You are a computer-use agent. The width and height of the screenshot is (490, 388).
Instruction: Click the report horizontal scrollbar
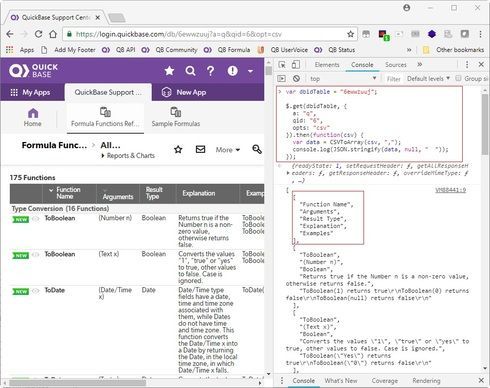click(77, 383)
